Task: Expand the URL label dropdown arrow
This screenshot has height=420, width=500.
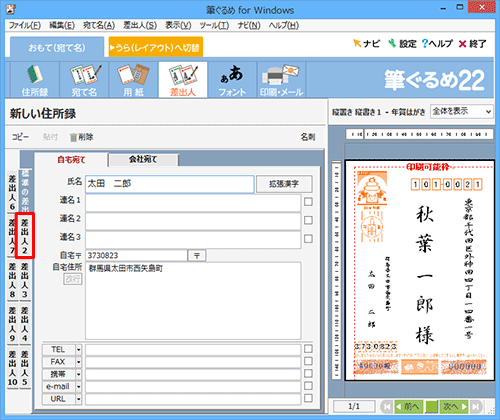Action: click(x=78, y=399)
